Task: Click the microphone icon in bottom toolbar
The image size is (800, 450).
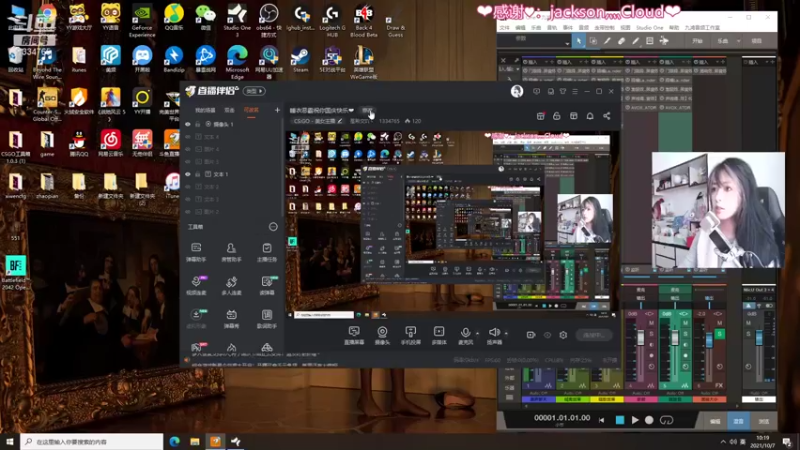Action: coord(465,333)
